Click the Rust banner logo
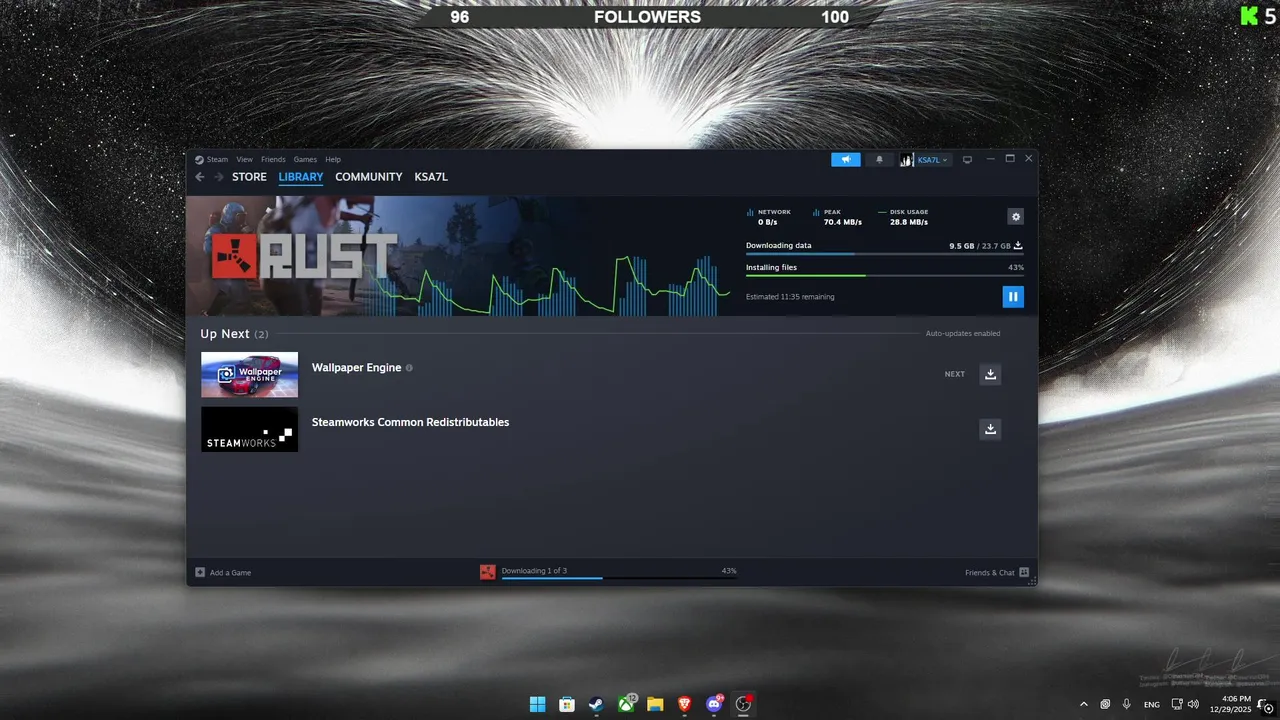1280x720 pixels. point(305,256)
